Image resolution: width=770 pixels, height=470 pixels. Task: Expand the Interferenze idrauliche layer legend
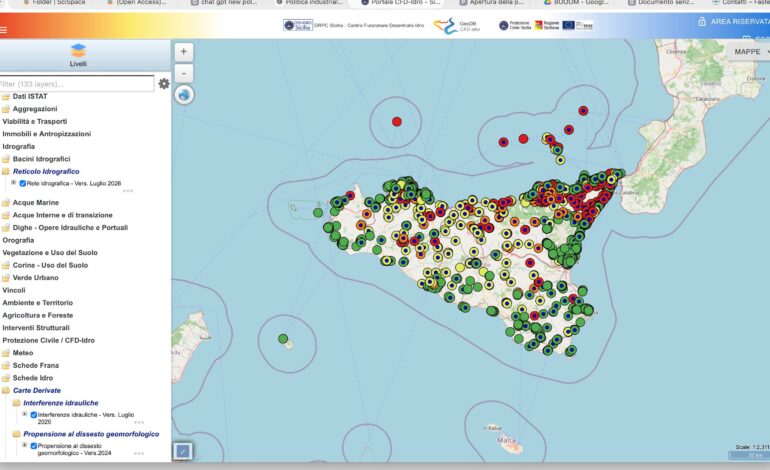pos(25,414)
